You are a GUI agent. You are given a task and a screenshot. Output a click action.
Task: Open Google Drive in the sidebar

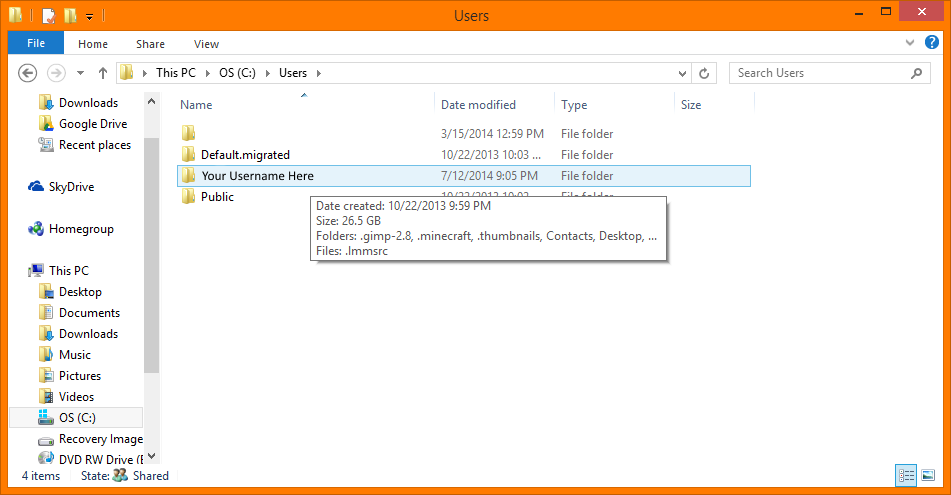click(93, 124)
